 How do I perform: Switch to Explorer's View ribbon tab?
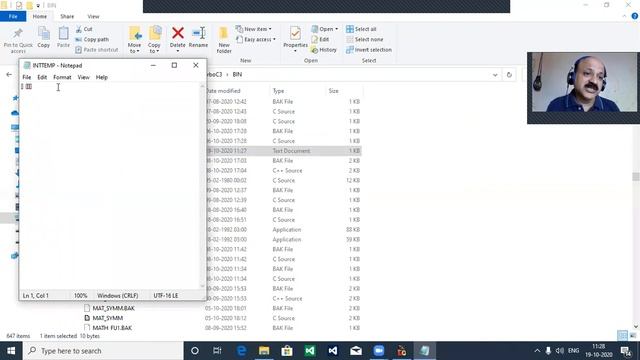(93, 16)
